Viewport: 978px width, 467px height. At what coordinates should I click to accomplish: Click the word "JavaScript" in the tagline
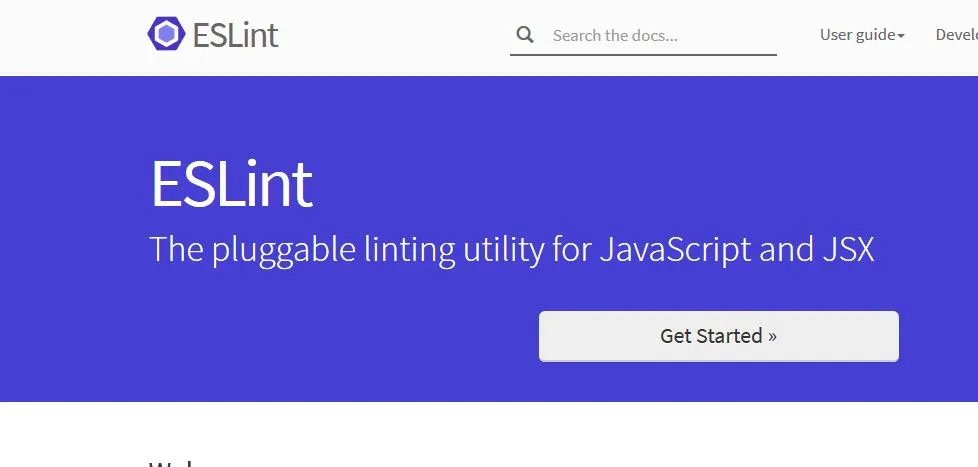tap(675, 249)
